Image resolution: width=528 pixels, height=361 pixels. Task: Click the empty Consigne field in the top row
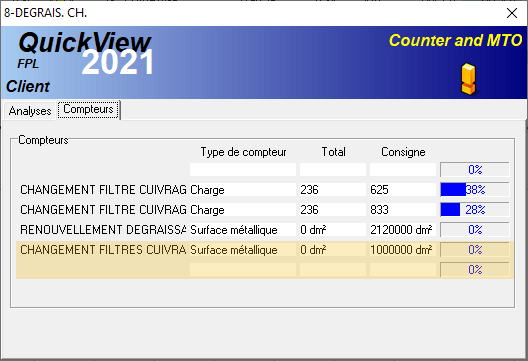coord(403,169)
